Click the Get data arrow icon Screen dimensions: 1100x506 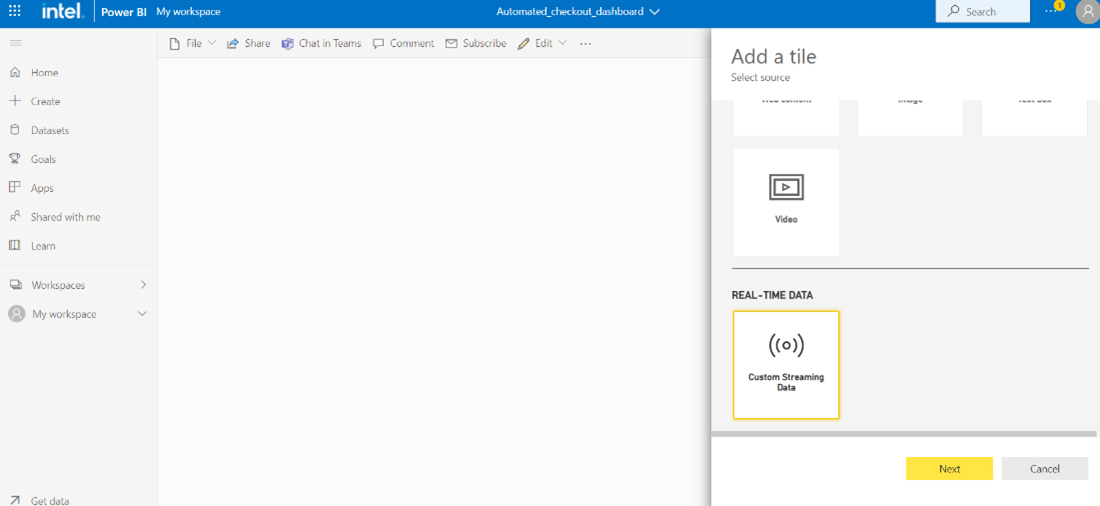click(15, 500)
